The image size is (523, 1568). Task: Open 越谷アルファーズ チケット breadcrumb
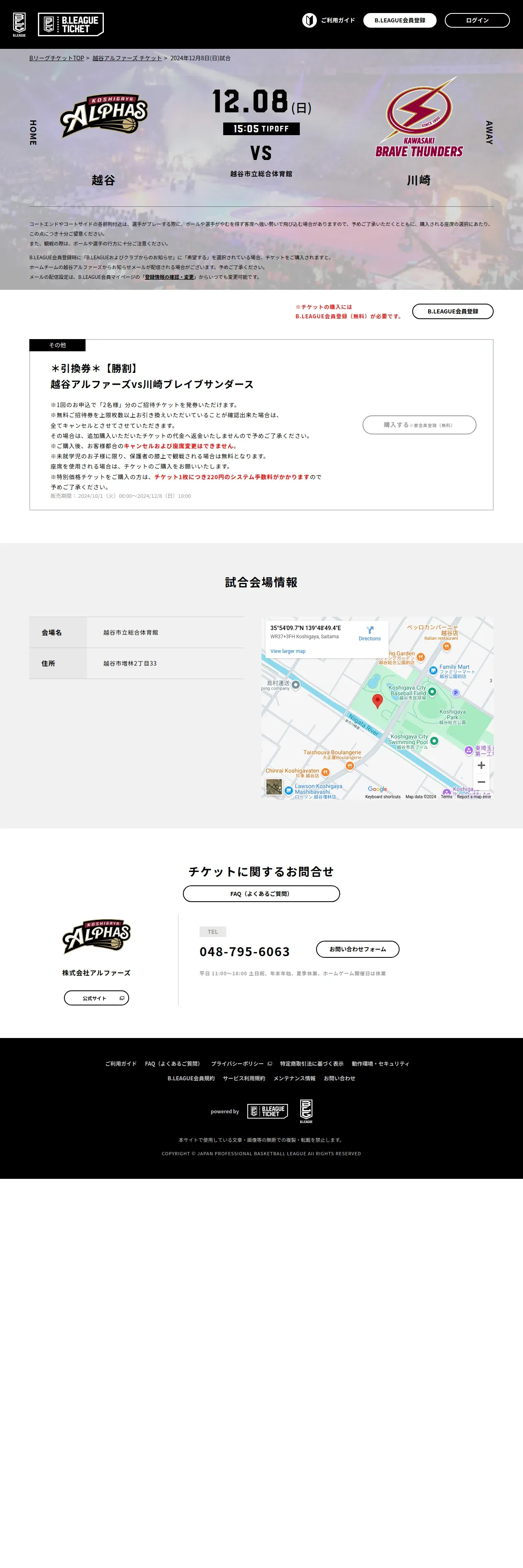click(x=127, y=58)
